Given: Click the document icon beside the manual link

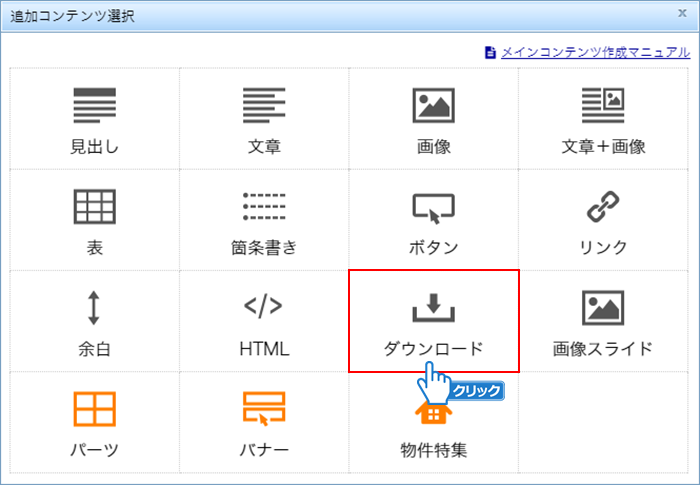Looking at the screenshot, I should point(490,52).
